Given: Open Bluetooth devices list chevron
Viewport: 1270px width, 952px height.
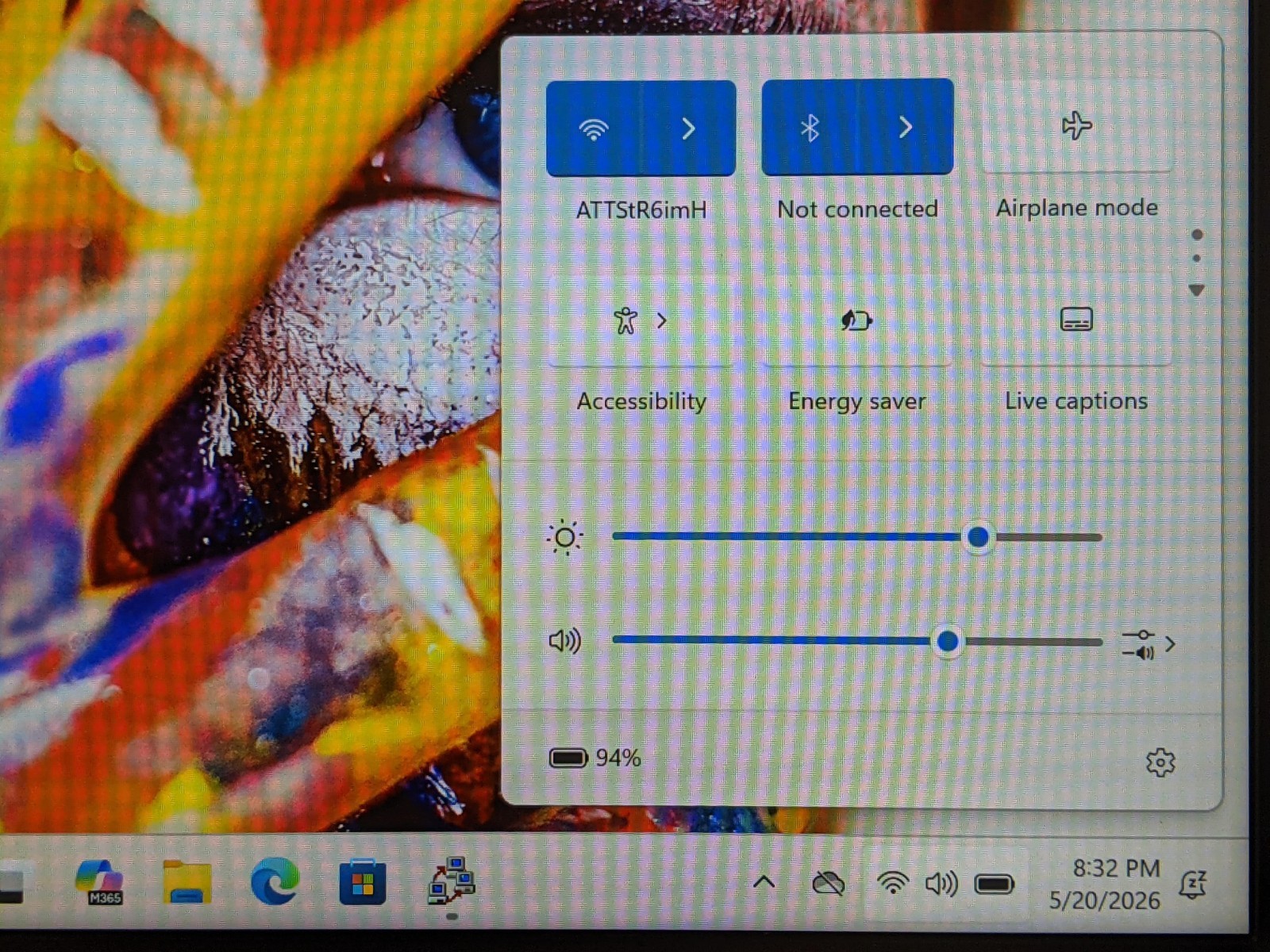Looking at the screenshot, I should pyautogui.click(x=906, y=127).
